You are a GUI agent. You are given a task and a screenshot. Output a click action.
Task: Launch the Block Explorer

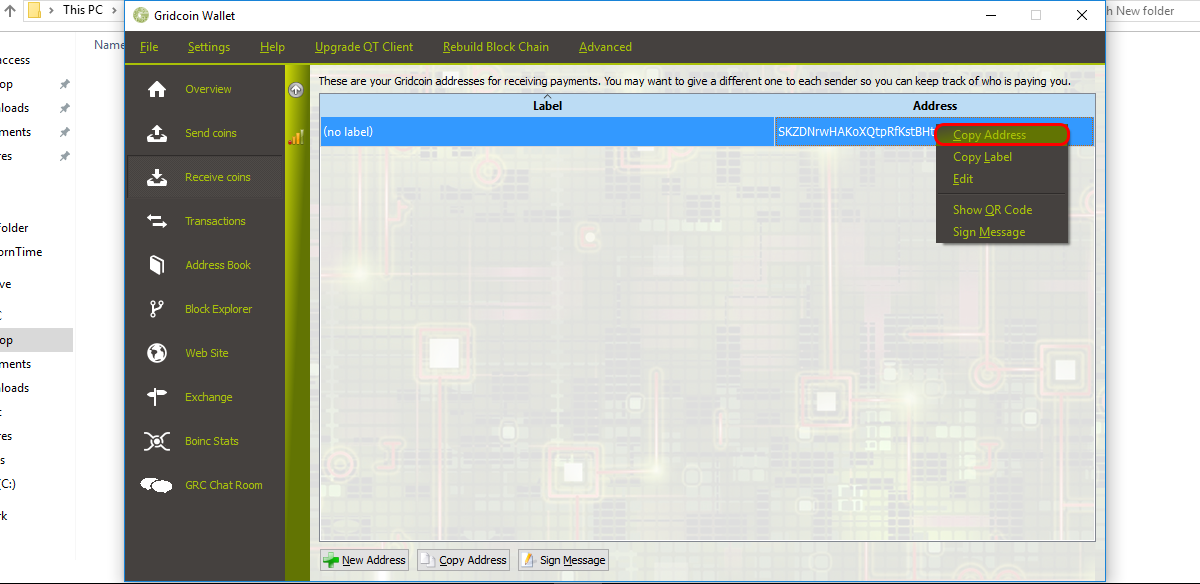pos(205,309)
